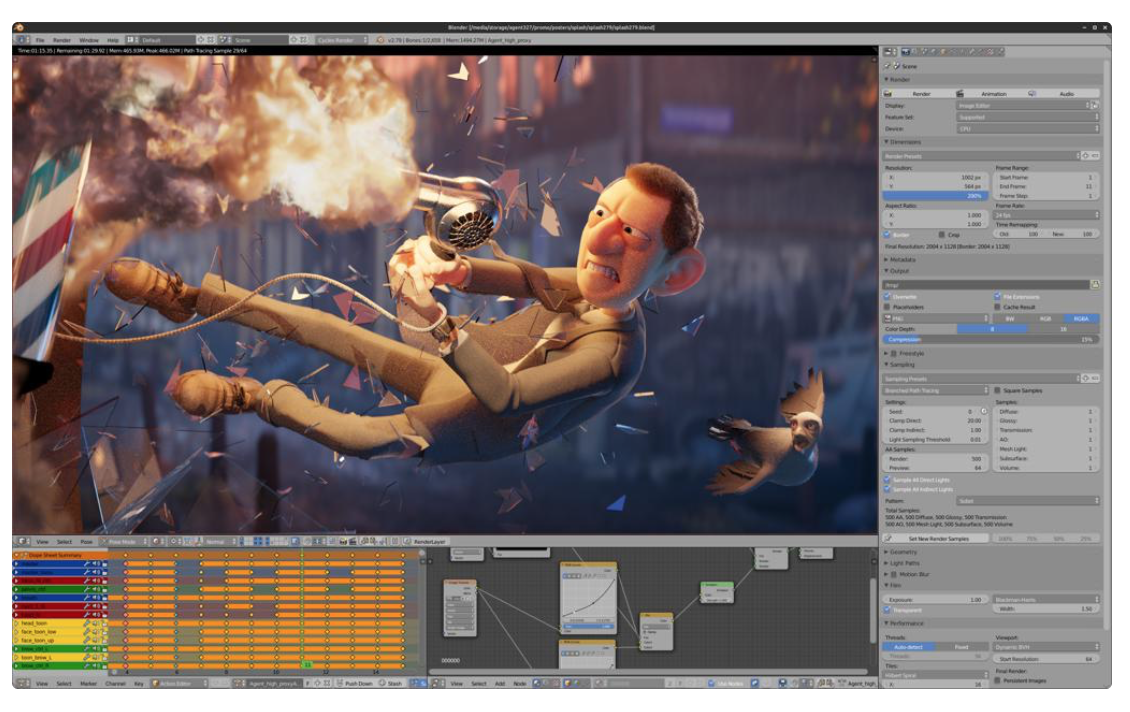Image resolution: width=1130 pixels, height=712 pixels.
Task: Click Resolution X value field
Action: click(x=934, y=177)
